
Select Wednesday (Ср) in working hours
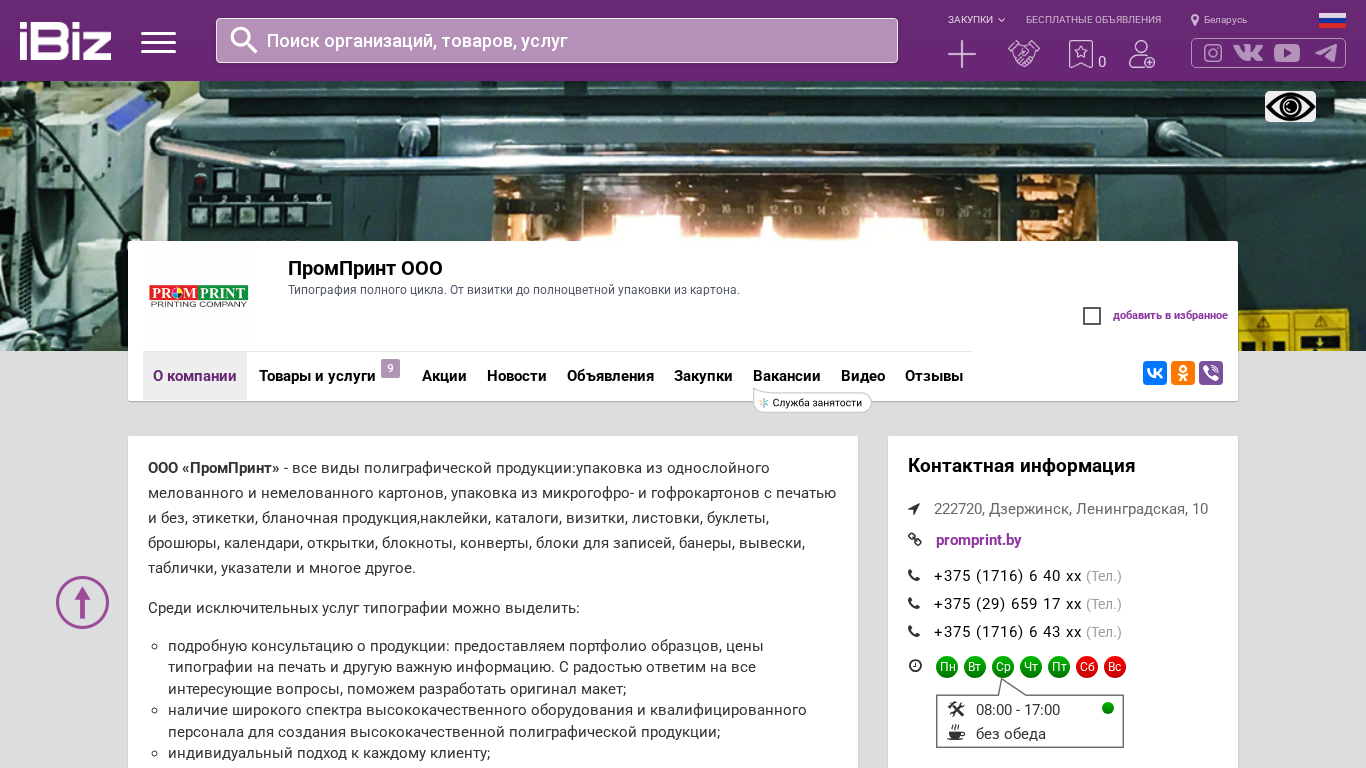pyautogui.click(x=1003, y=667)
